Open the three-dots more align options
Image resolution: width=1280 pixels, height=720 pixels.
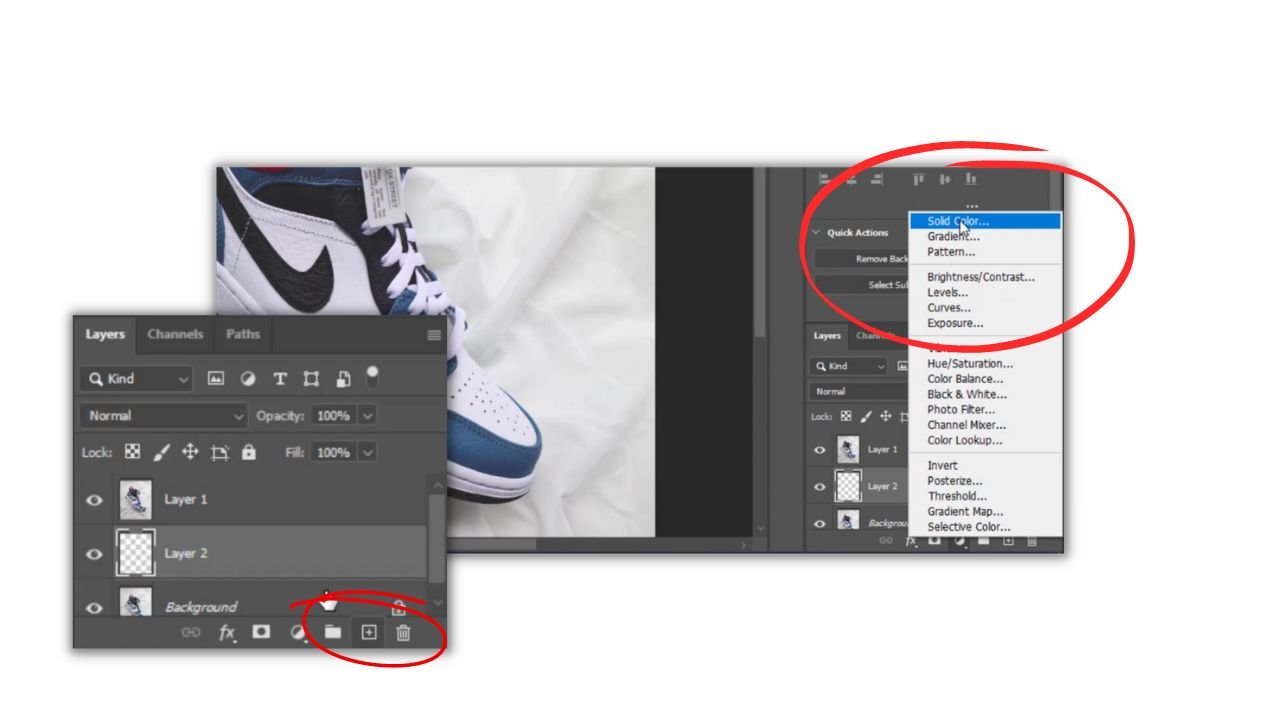(972, 205)
